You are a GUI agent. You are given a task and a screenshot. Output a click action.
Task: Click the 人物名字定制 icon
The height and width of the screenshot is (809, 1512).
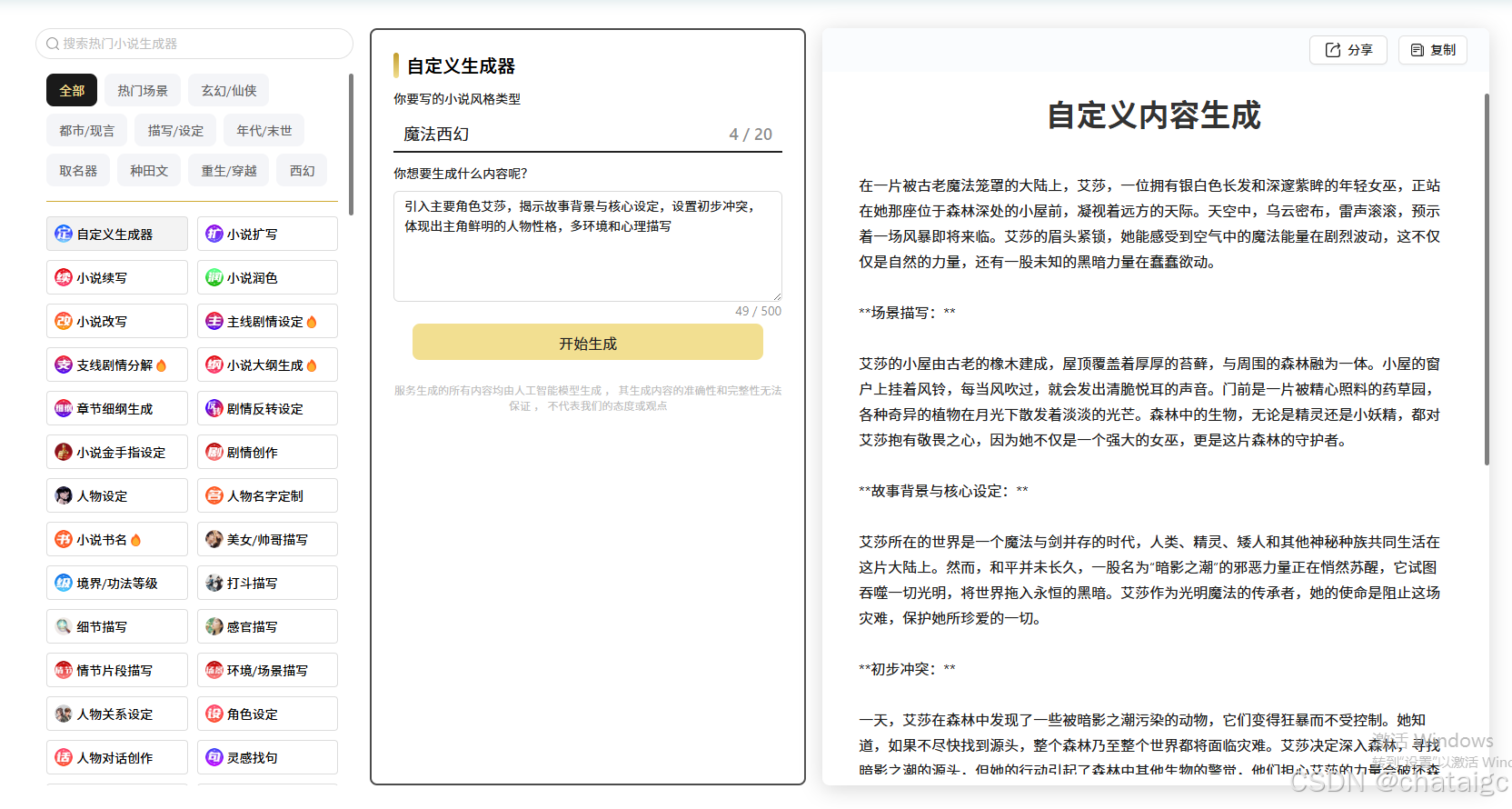tap(214, 495)
